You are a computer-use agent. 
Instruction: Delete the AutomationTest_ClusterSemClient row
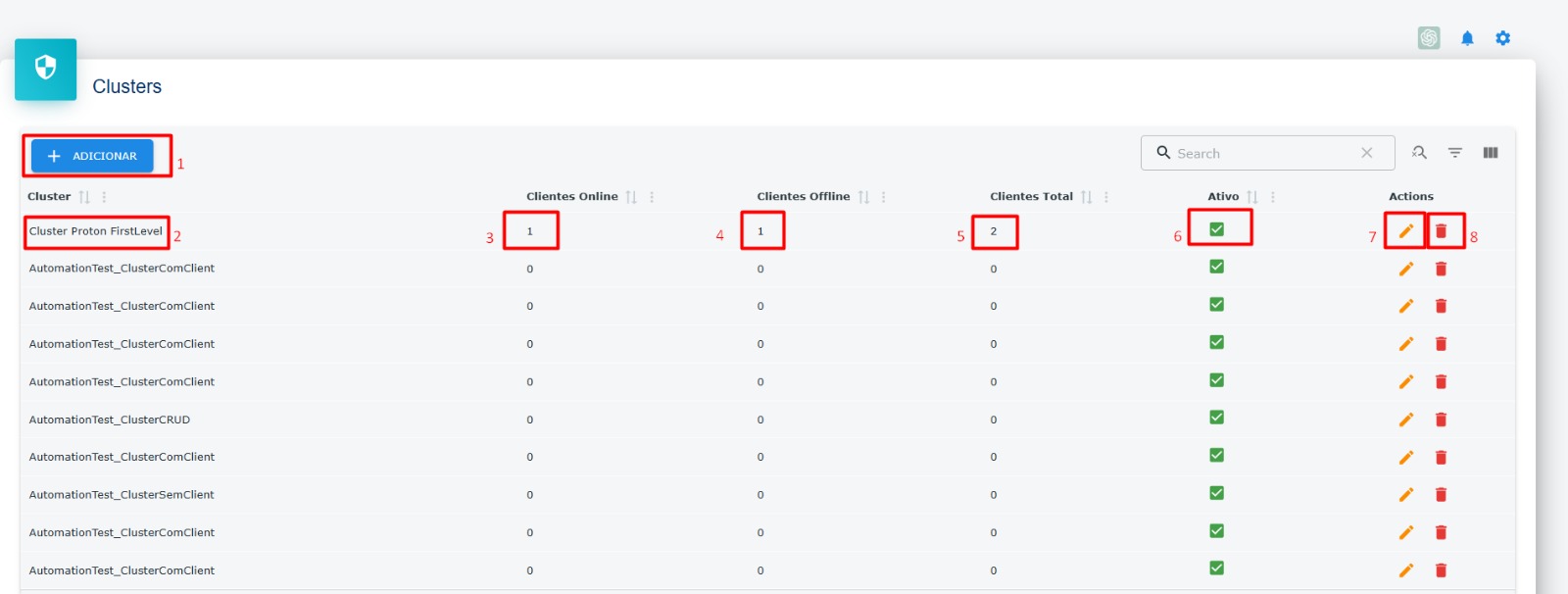coord(1441,495)
